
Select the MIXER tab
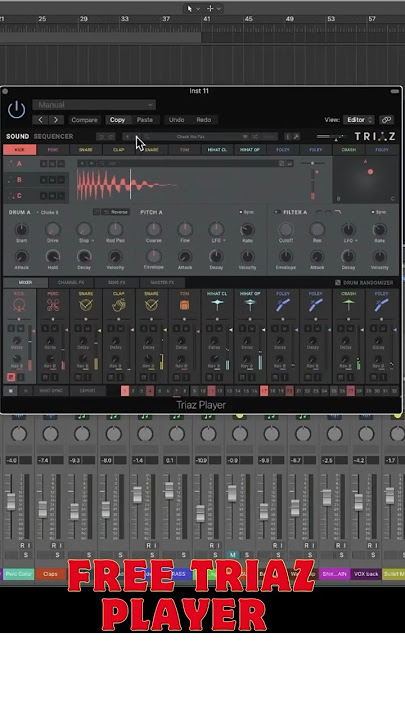pyautogui.click(x=25, y=282)
